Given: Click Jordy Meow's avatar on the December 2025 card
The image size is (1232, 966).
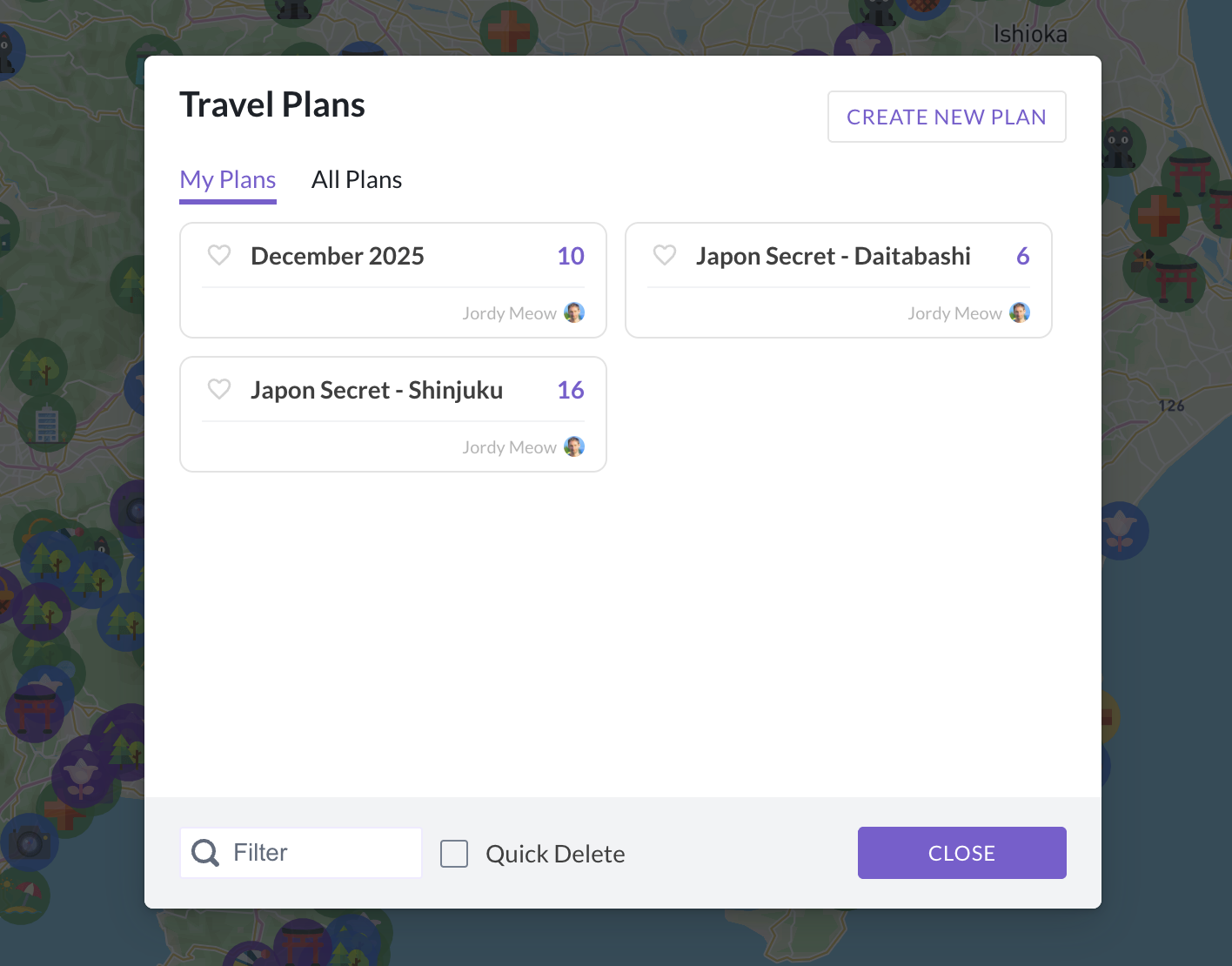Looking at the screenshot, I should [574, 312].
